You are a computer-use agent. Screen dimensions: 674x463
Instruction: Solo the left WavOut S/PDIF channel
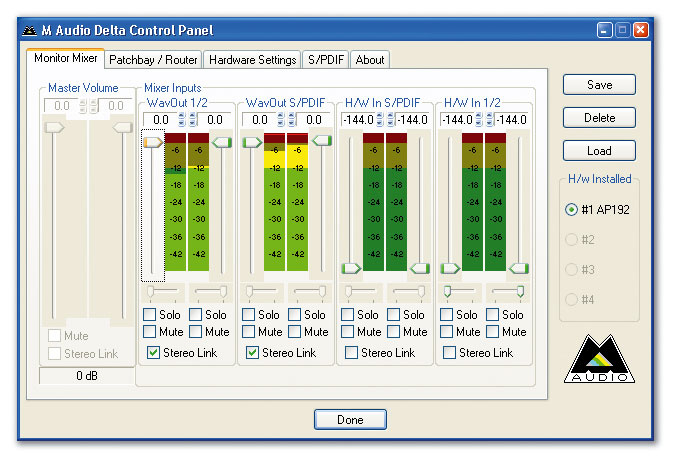pos(248,315)
